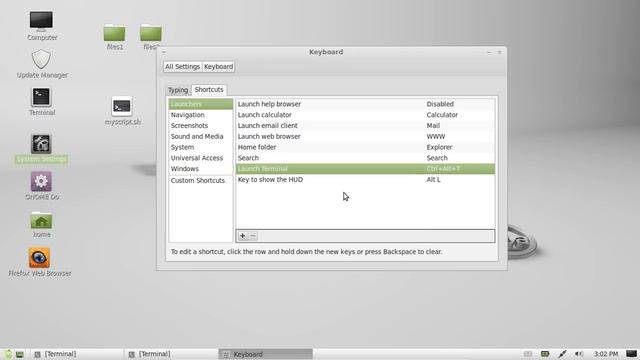
Task: Click the plus button to add shortcut
Action: click(x=242, y=236)
